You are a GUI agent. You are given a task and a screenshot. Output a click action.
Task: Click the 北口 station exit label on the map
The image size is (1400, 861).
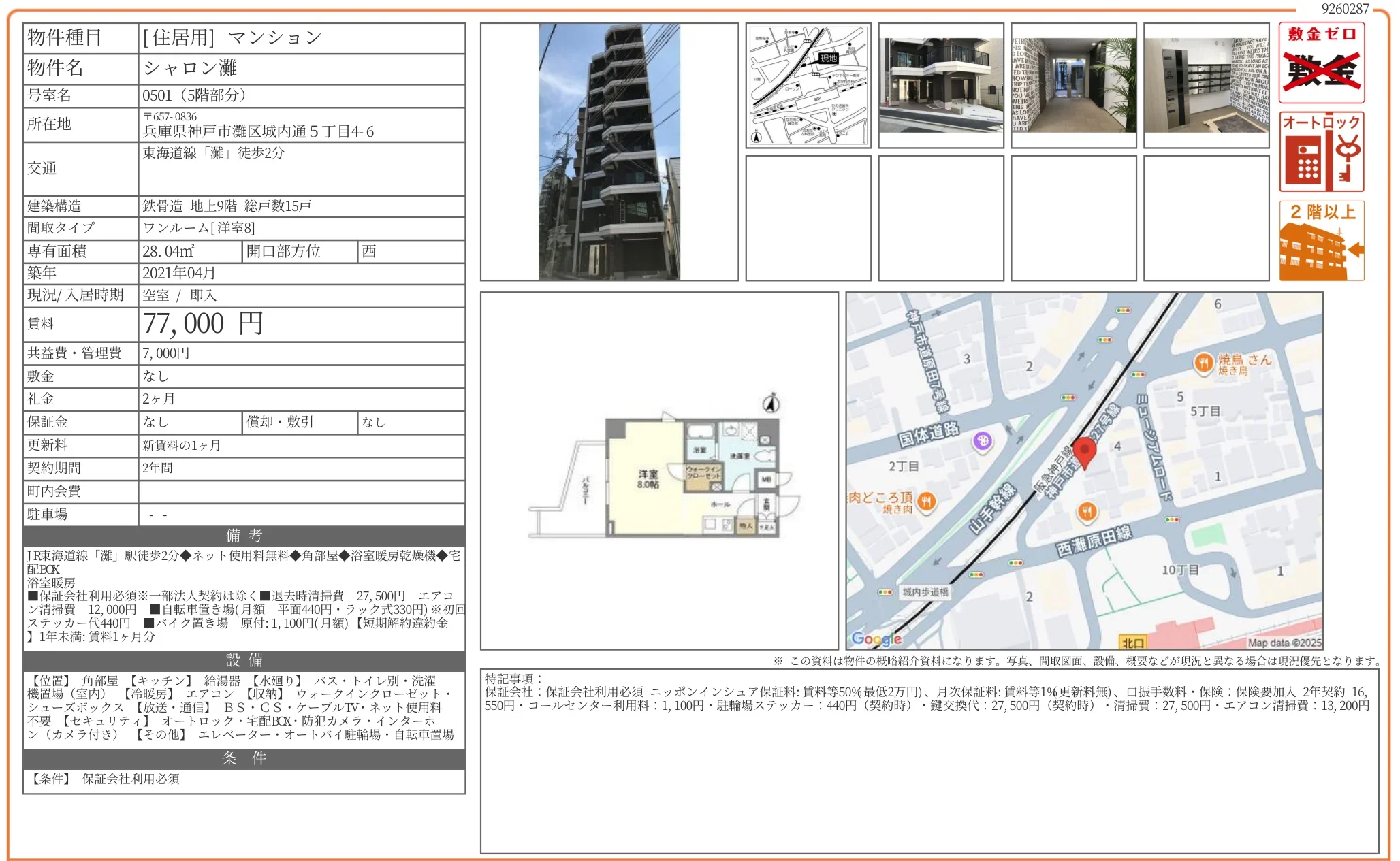tap(1132, 643)
